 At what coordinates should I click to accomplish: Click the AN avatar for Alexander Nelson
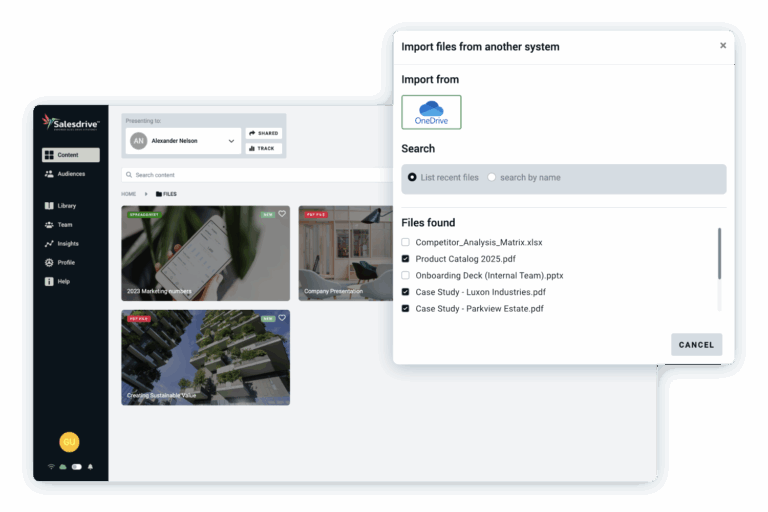pos(139,141)
